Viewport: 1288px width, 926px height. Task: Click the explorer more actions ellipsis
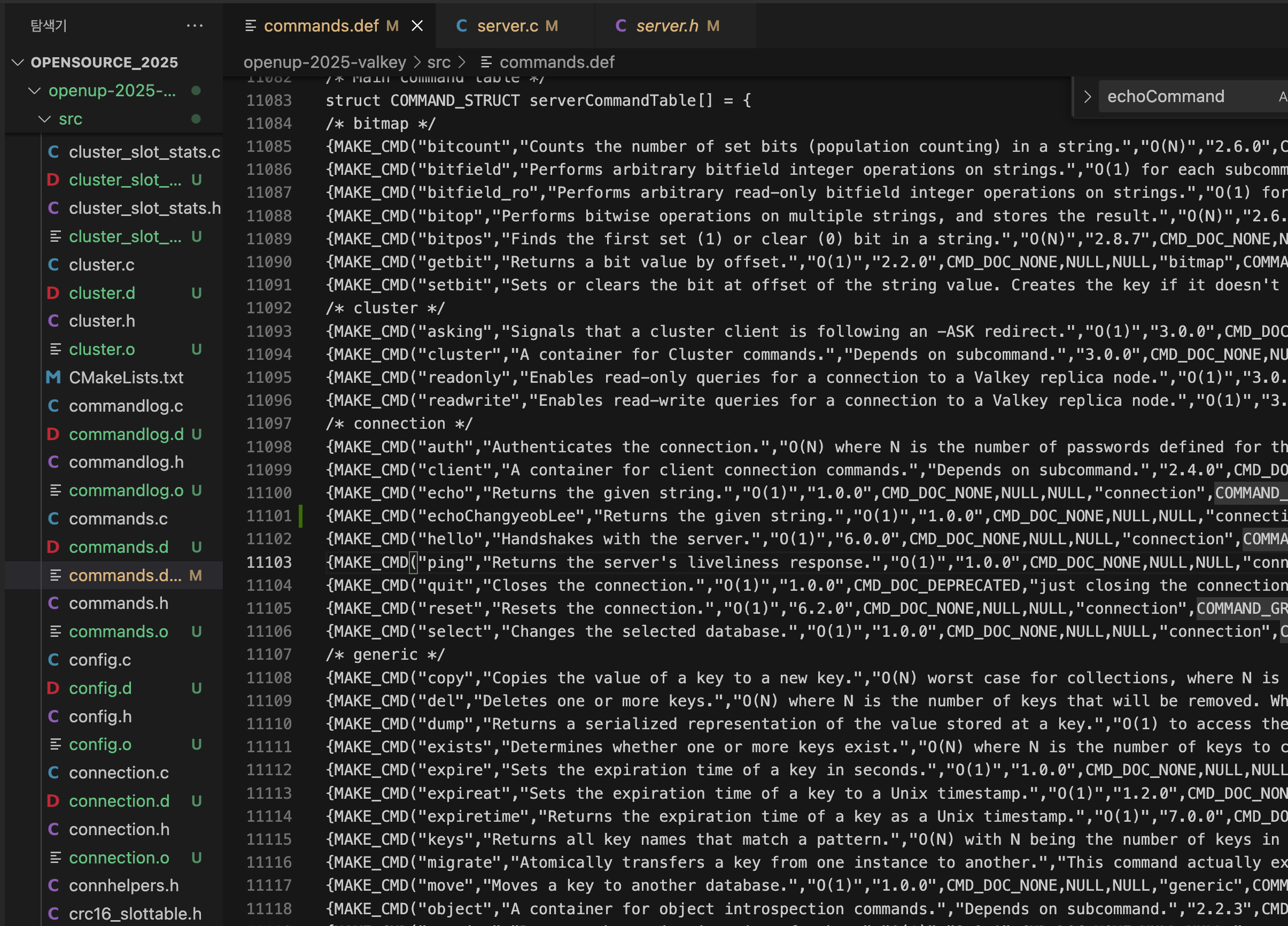pos(194,26)
